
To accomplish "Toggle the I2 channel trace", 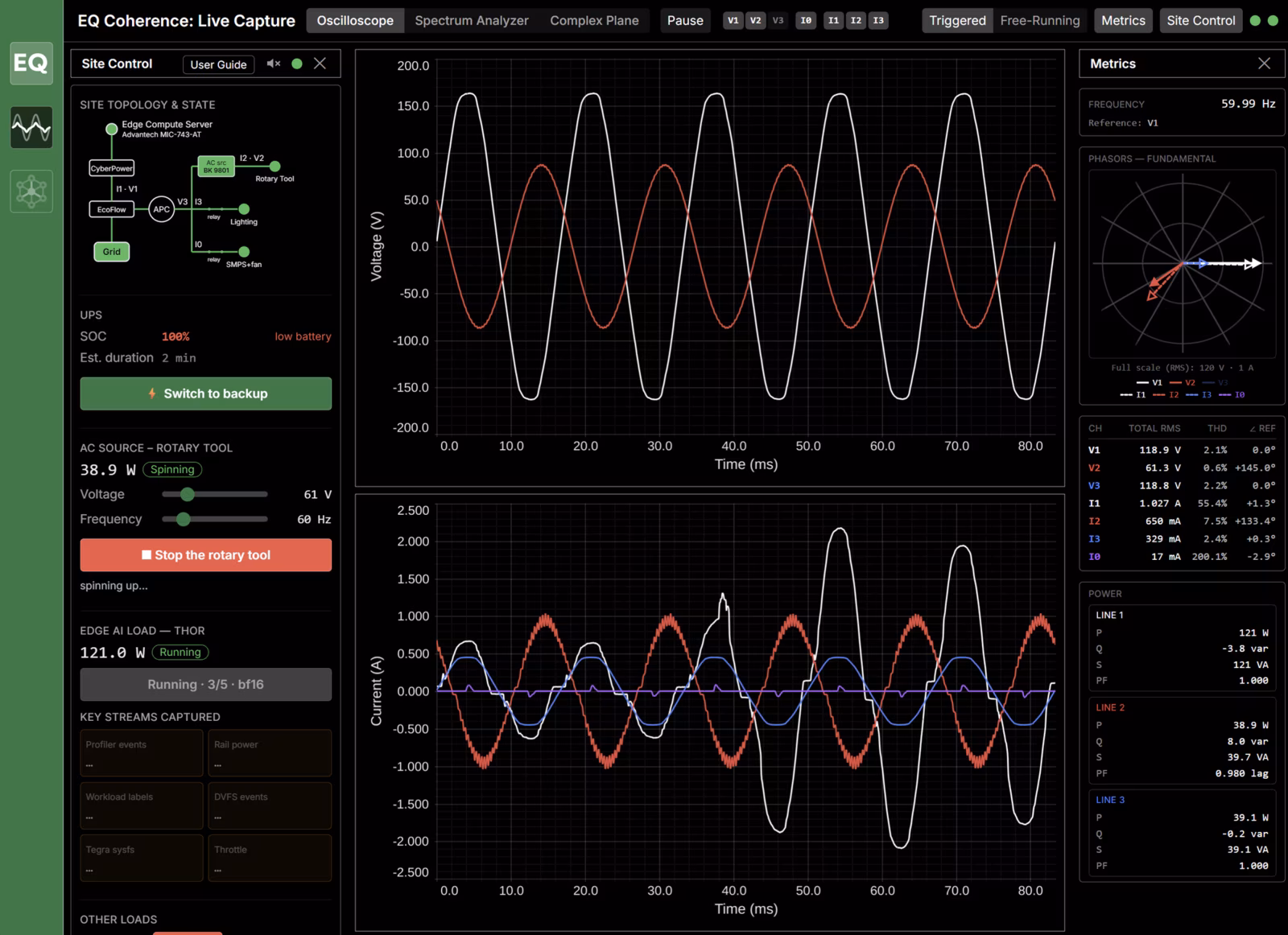I will [856, 21].
